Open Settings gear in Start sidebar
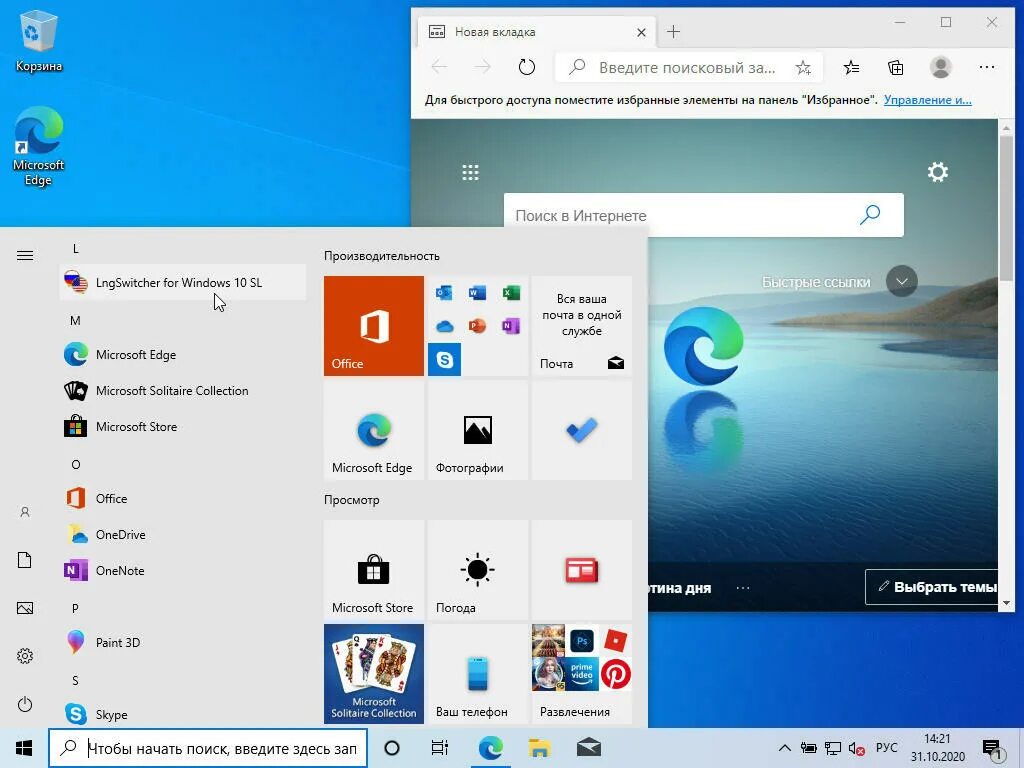This screenshot has height=768, width=1024. point(25,656)
